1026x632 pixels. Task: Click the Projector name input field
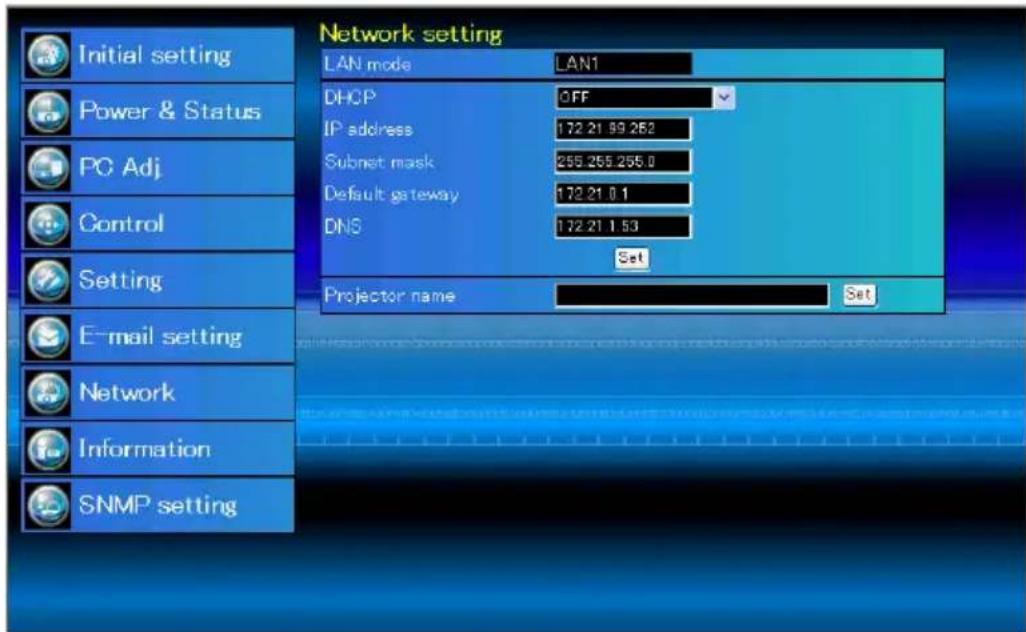tap(692, 295)
